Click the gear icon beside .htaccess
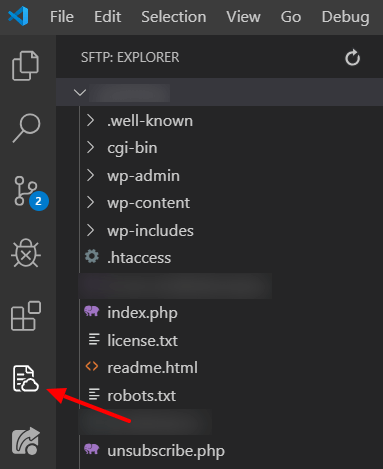Screen dimensions: 383x469 (92, 257)
